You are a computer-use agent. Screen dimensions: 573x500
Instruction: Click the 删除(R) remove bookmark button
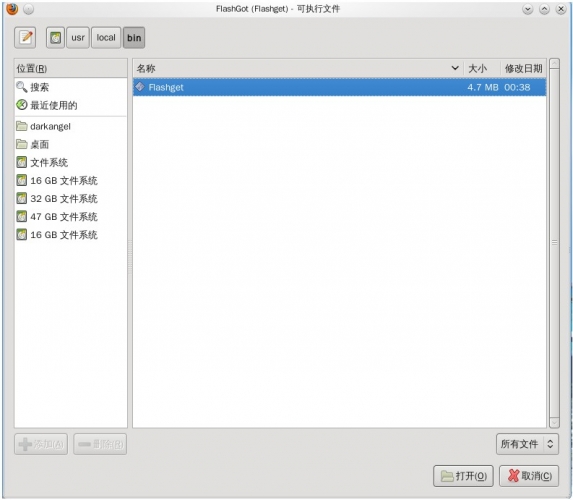tap(100, 444)
